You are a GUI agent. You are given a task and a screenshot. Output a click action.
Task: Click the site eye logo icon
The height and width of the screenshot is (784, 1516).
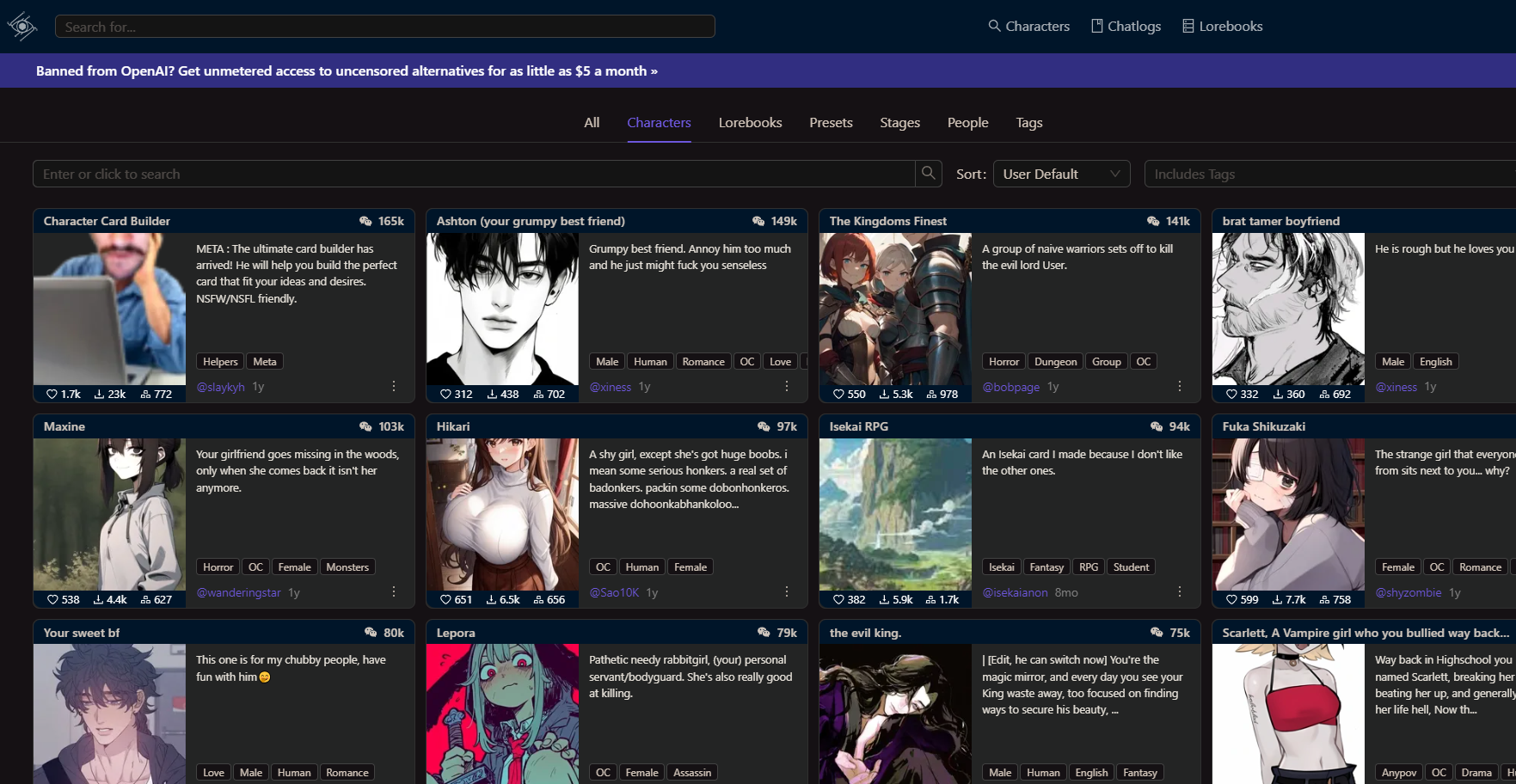pos(22,27)
